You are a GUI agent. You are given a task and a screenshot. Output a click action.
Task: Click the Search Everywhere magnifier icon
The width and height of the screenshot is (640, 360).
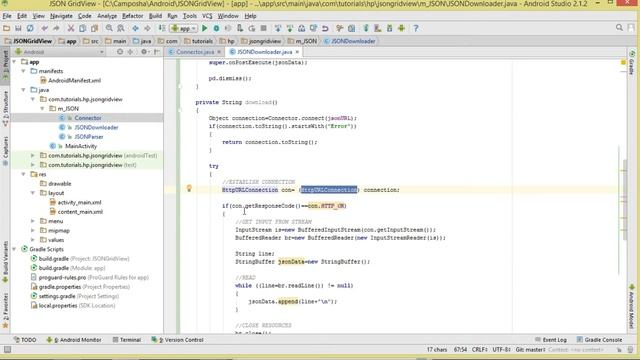coord(619,28)
